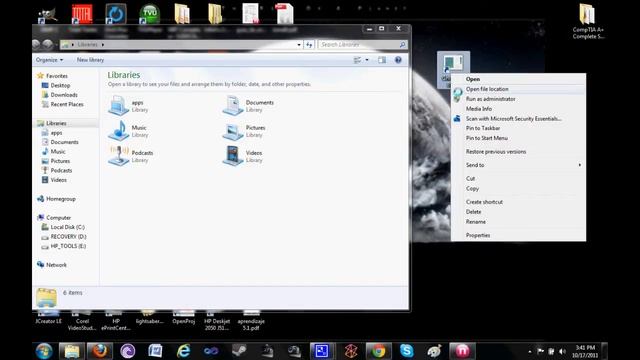Choose Open in the context menu
The image size is (640, 360).
click(x=518, y=79)
